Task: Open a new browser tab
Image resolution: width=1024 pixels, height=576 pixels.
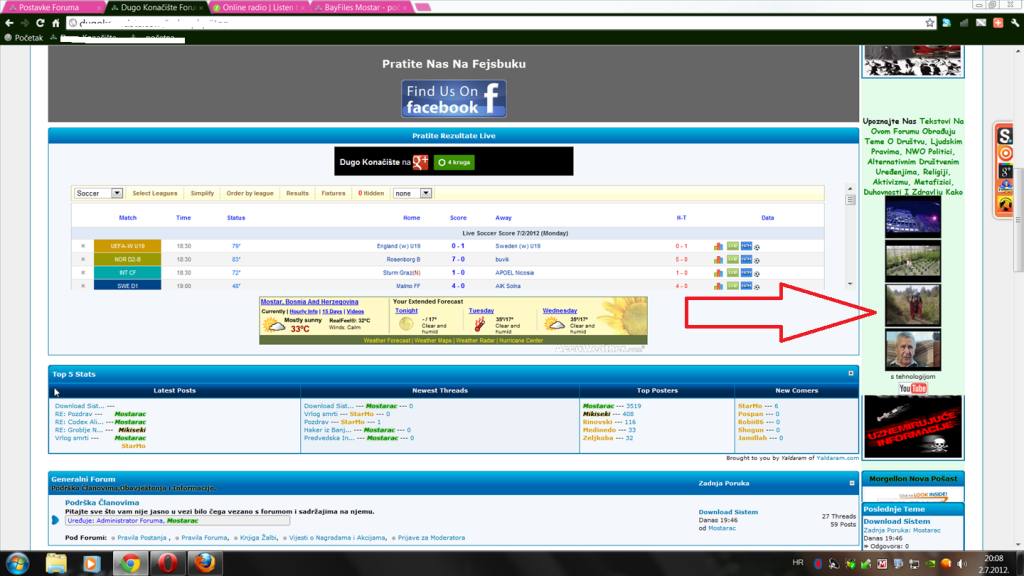Action: pyautogui.click(x=423, y=7)
